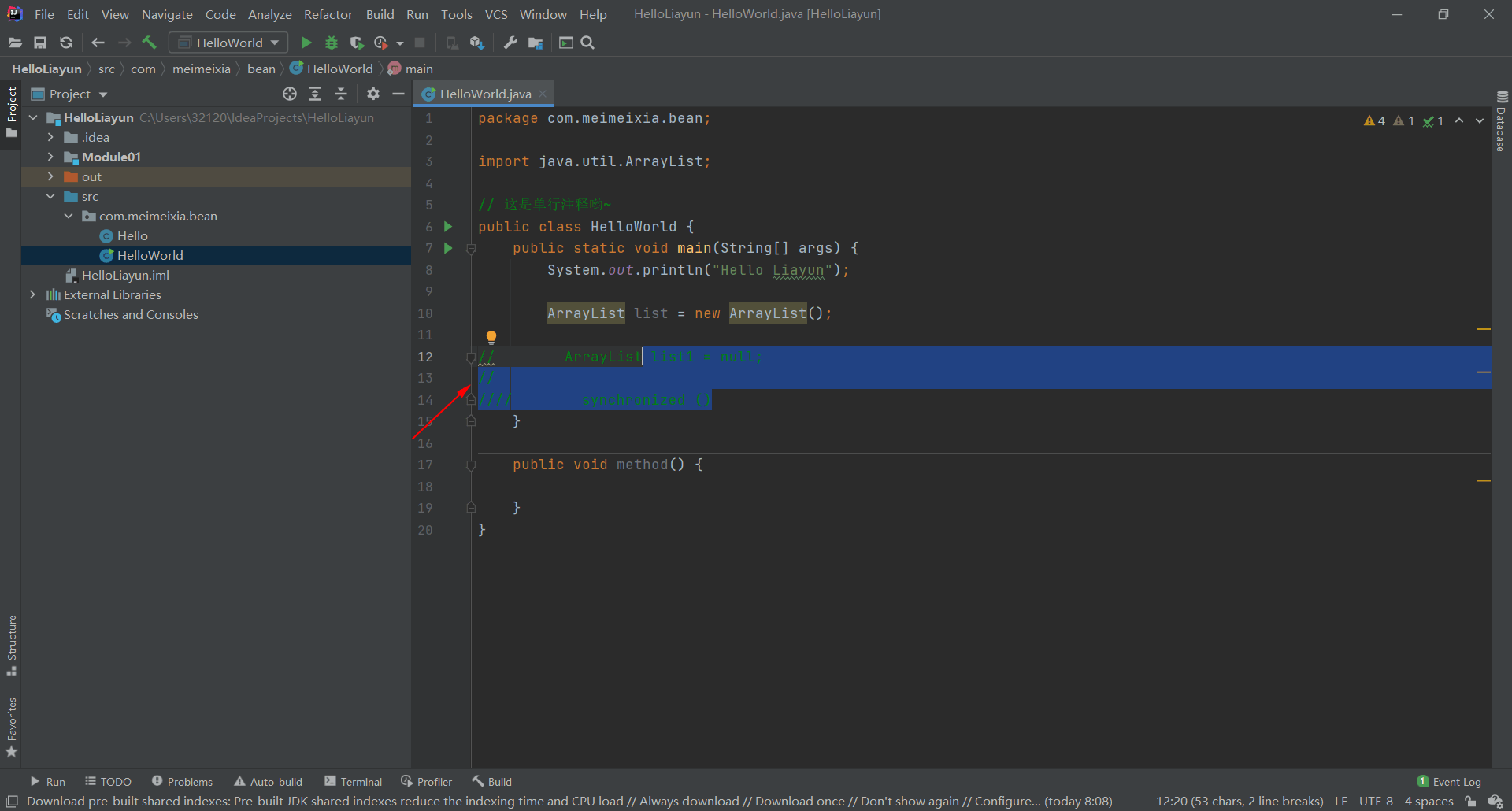
Task: Expand External Libraries node
Action: (x=32, y=294)
